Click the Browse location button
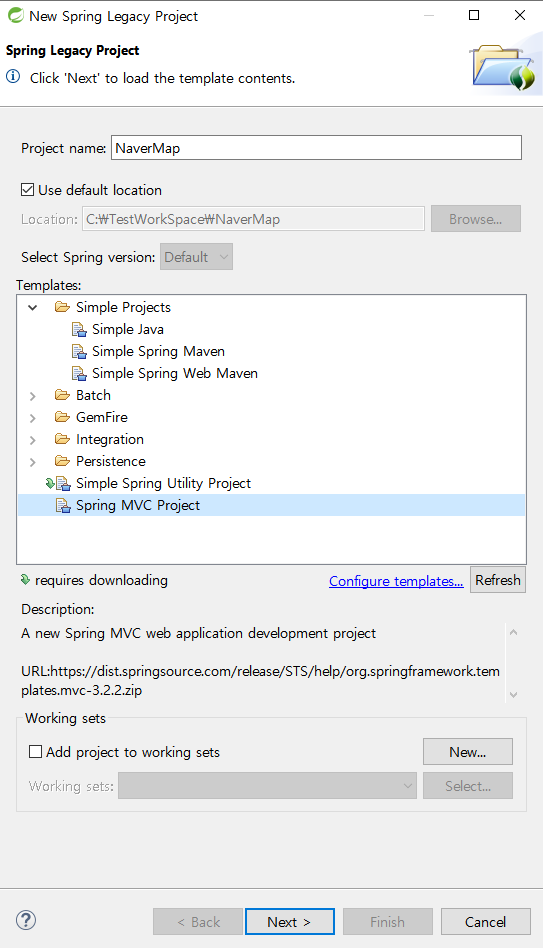Viewport: 543px width, 948px height. (476, 219)
